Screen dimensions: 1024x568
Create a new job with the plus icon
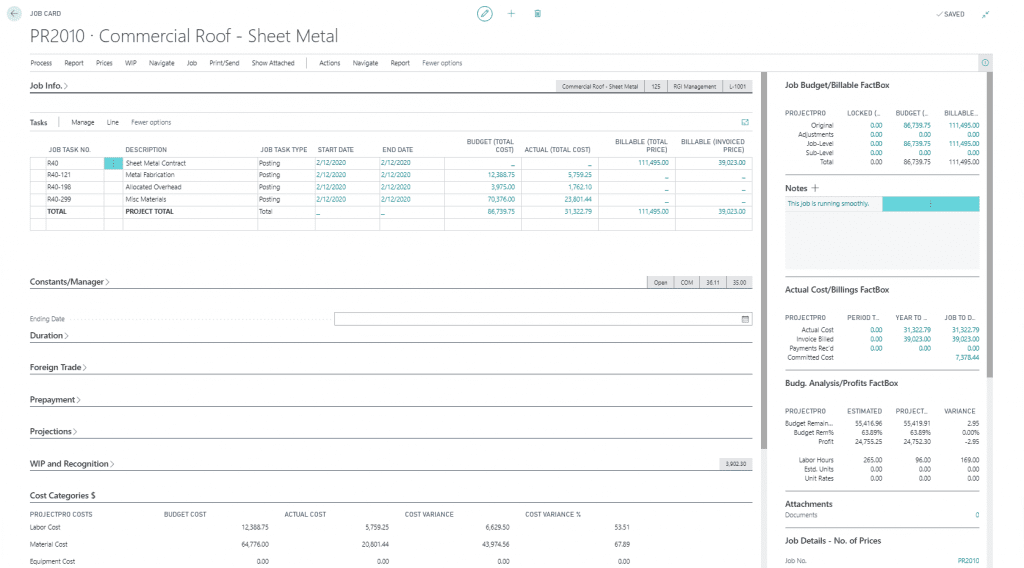pos(511,14)
